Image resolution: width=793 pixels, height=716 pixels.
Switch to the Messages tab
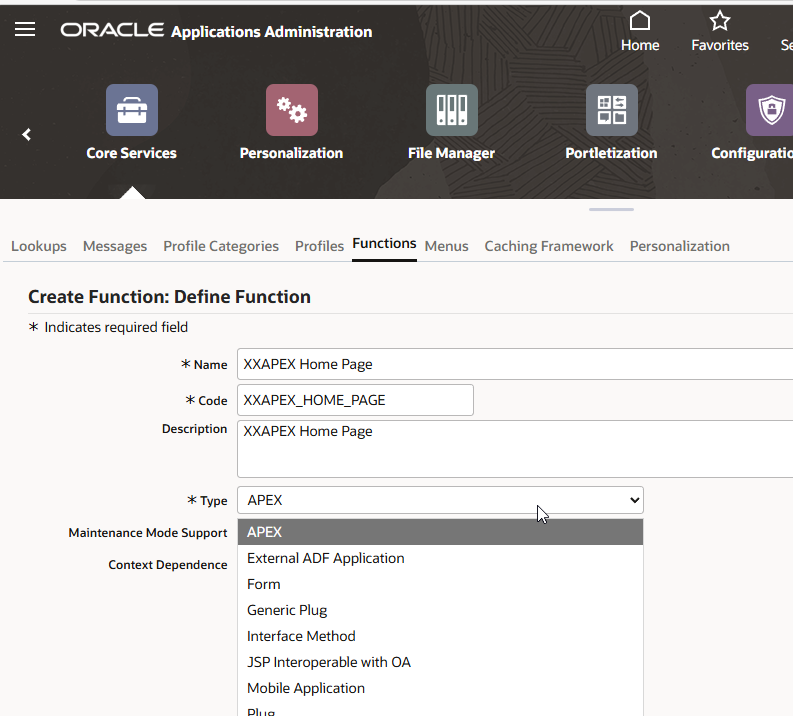115,246
